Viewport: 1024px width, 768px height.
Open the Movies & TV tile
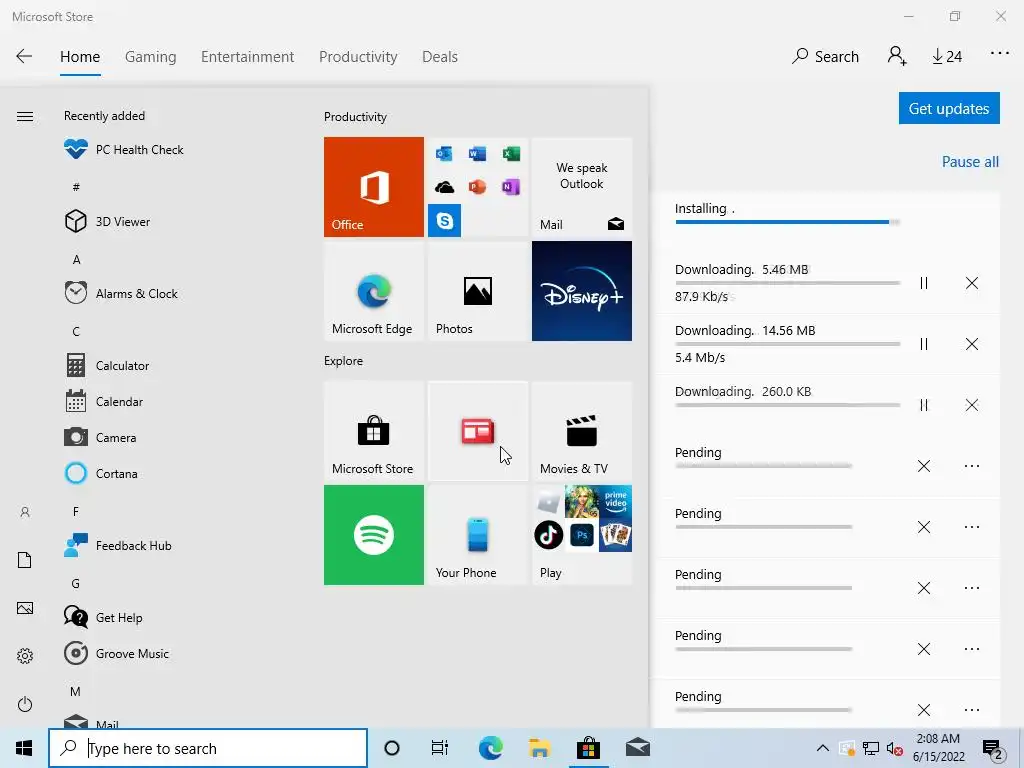point(582,431)
